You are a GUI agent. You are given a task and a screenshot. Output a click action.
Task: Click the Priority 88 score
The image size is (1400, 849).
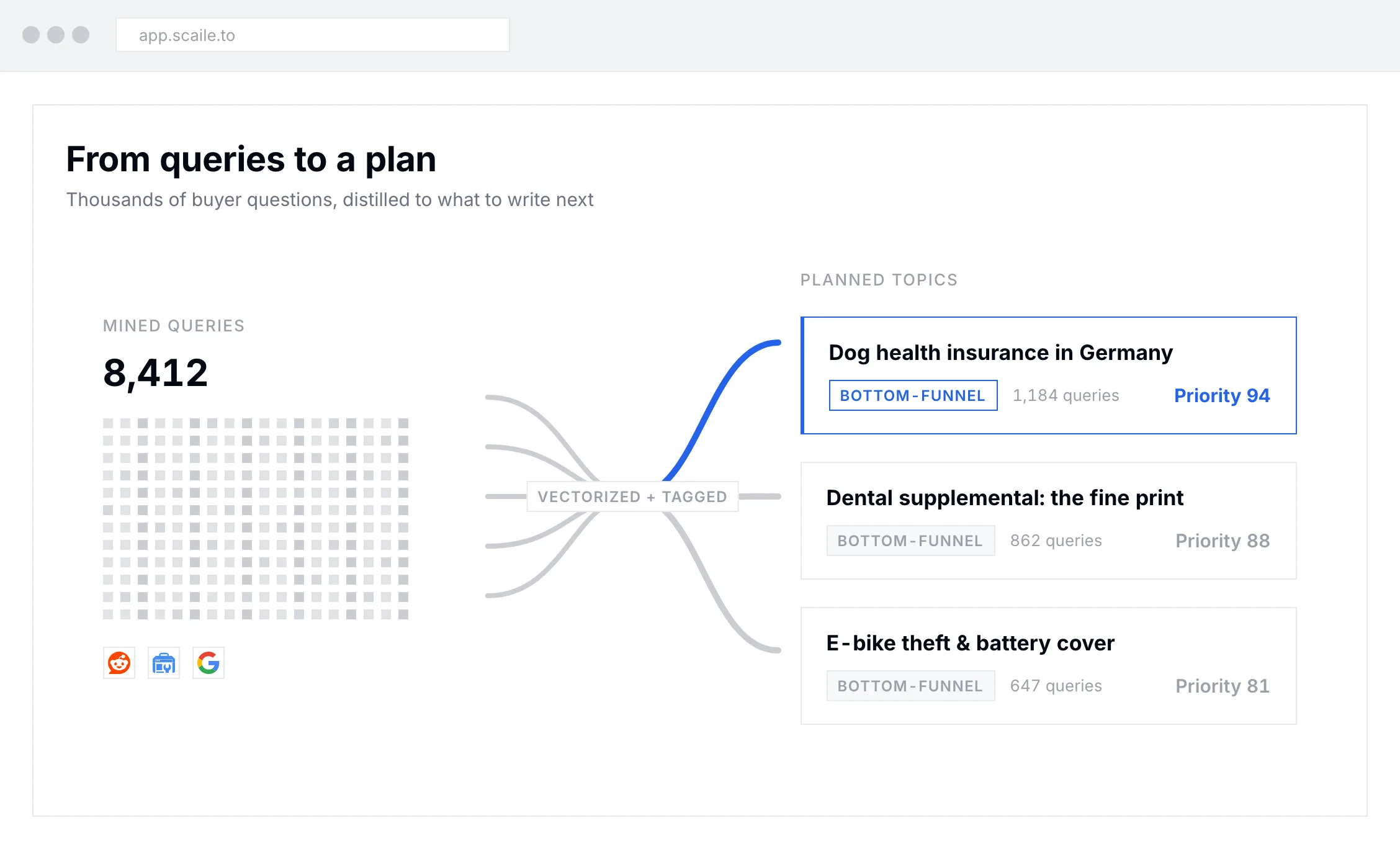click(x=1223, y=541)
